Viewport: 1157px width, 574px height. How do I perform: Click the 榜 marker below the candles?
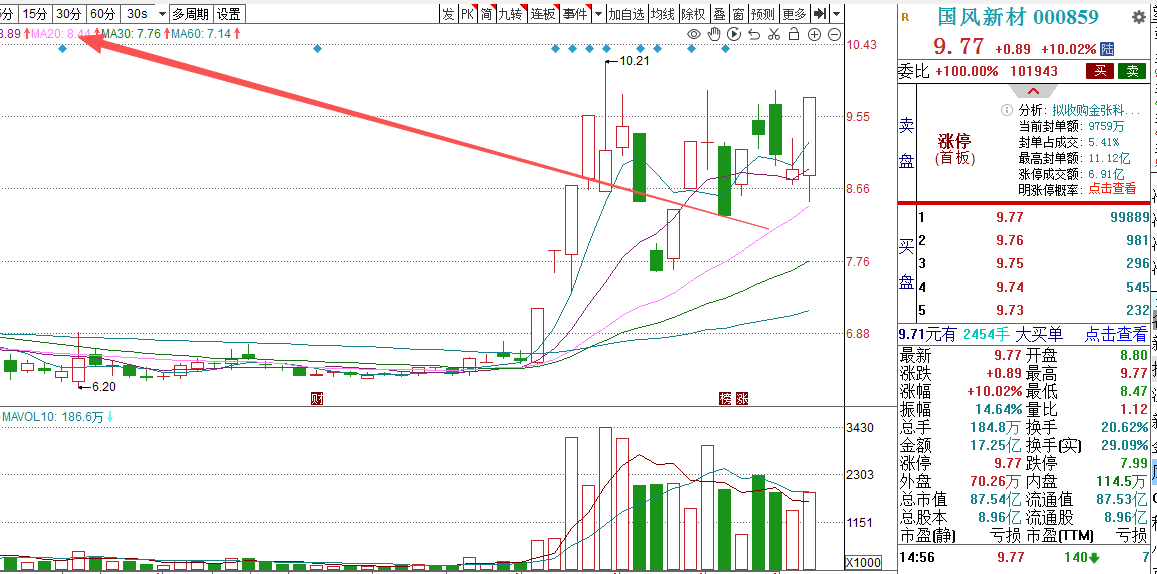point(725,399)
